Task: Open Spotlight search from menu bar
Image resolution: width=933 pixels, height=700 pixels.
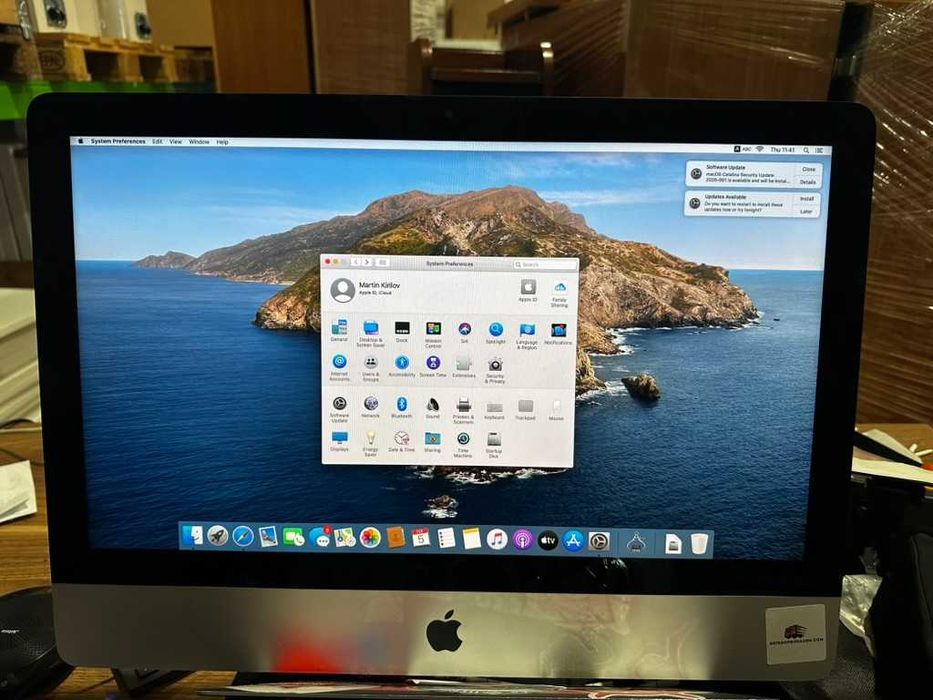Action: tap(806, 150)
